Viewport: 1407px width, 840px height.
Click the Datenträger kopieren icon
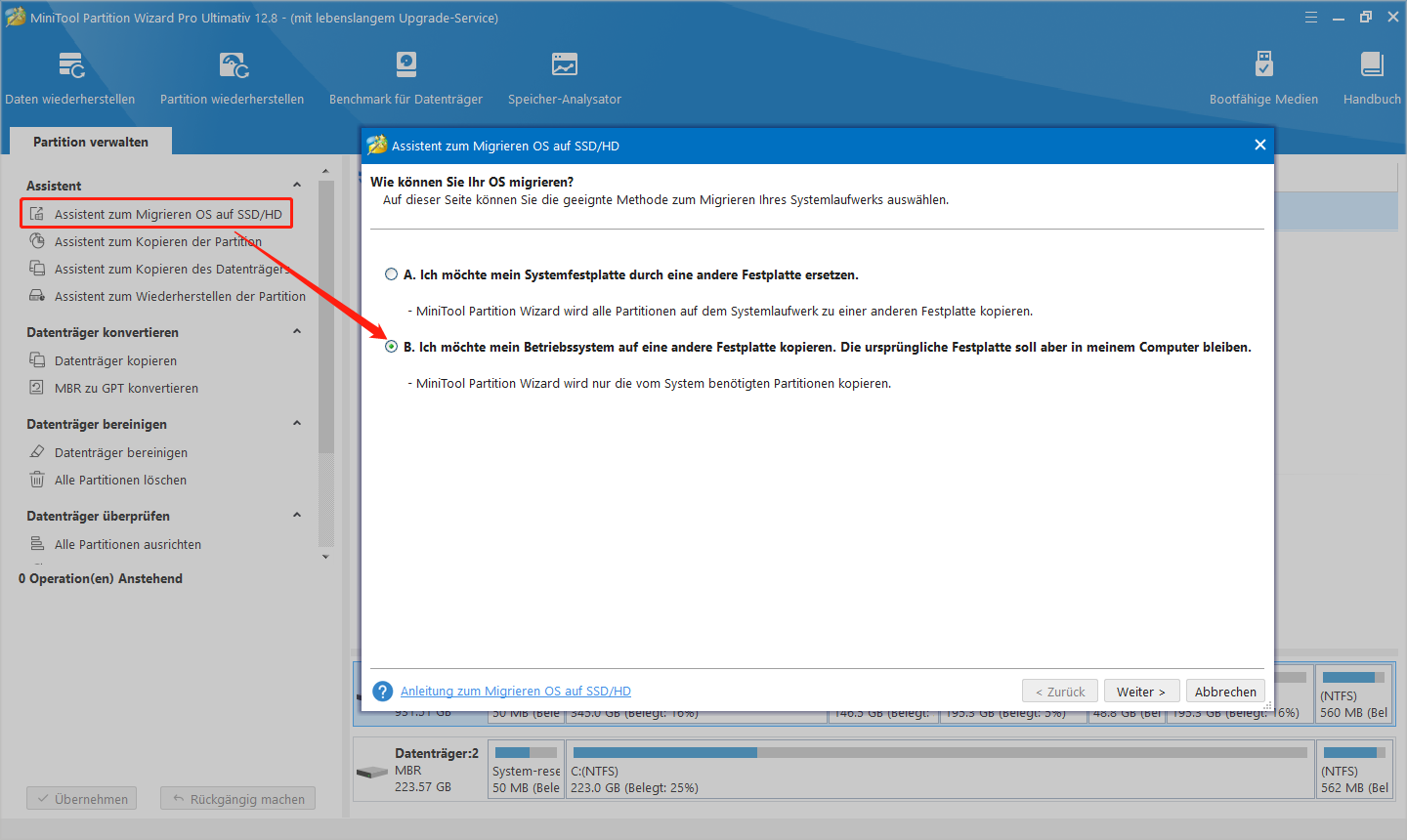click(37, 360)
